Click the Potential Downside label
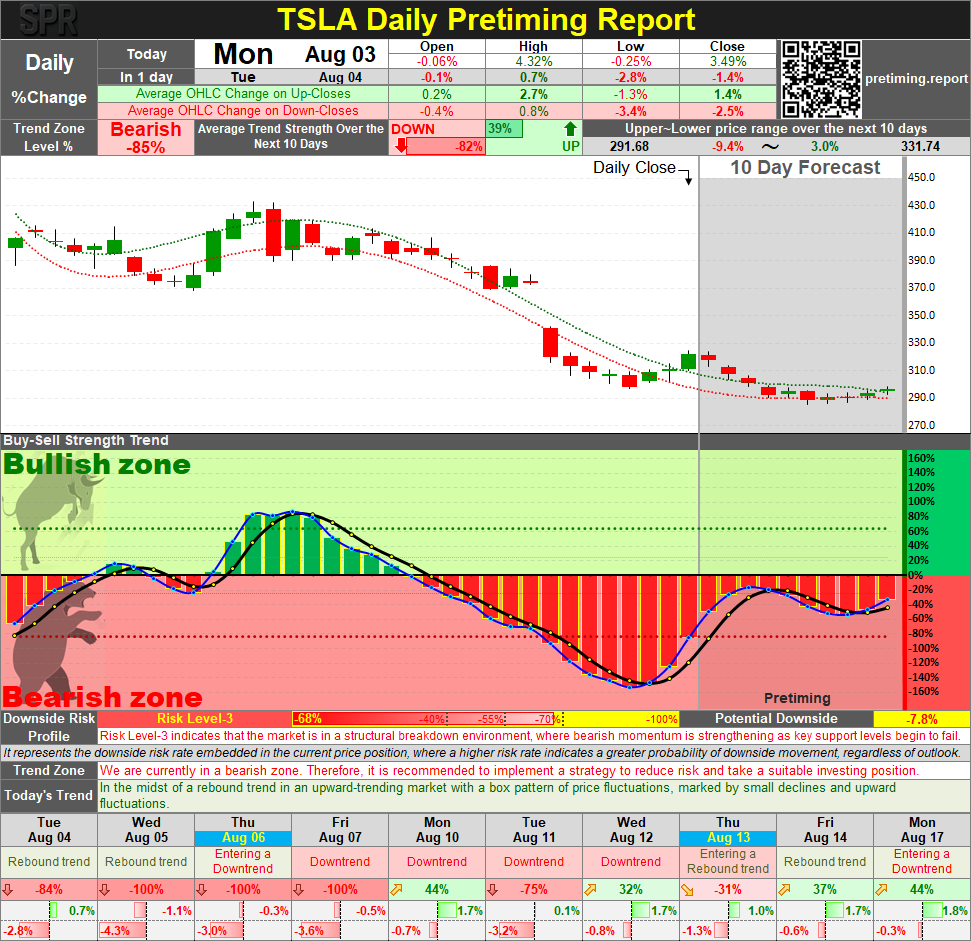 (776, 719)
